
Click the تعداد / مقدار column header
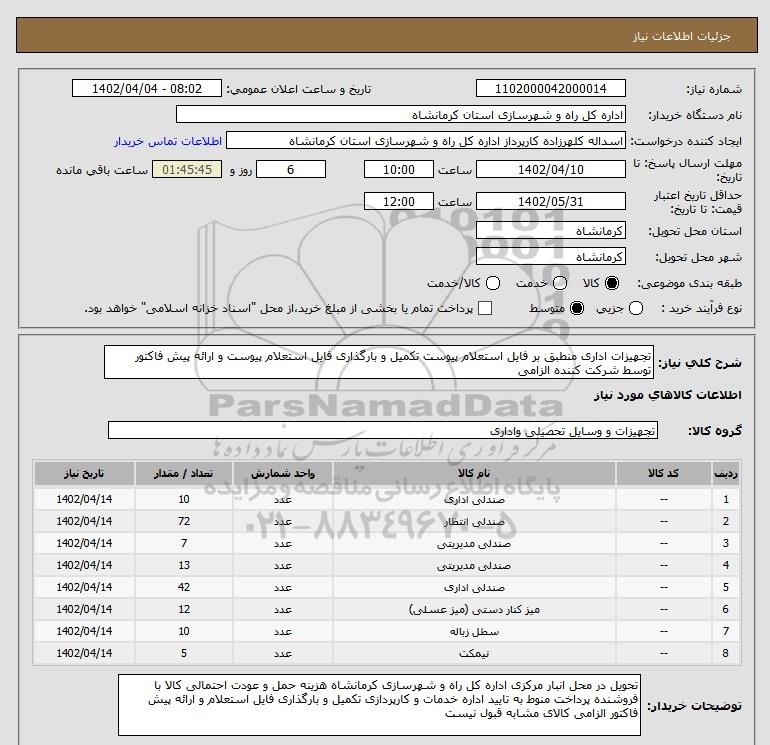click(184, 473)
